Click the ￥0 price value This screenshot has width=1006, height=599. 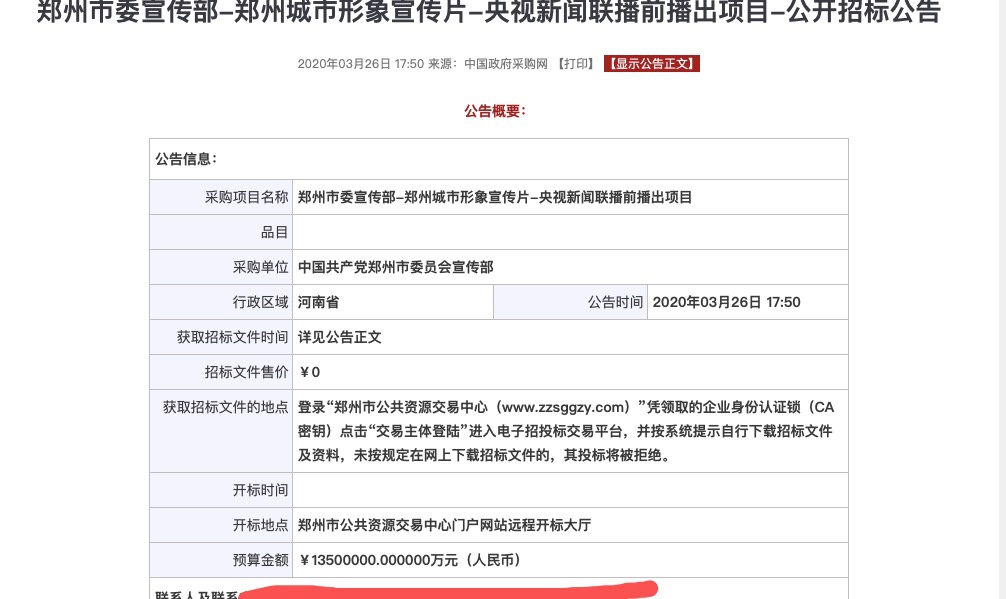click(x=309, y=372)
